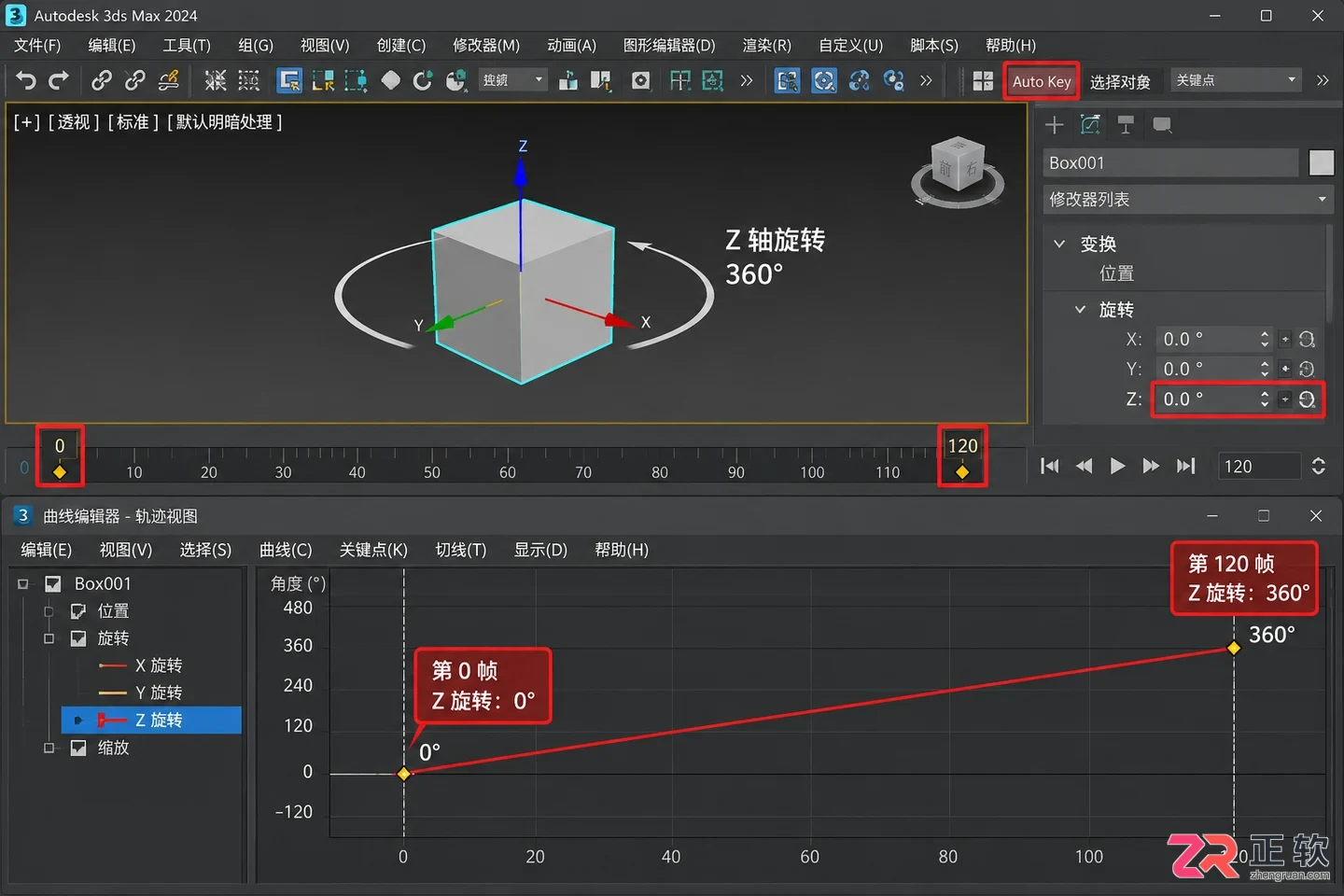Toggle the 位置 track checkbox

pos(78,611)
